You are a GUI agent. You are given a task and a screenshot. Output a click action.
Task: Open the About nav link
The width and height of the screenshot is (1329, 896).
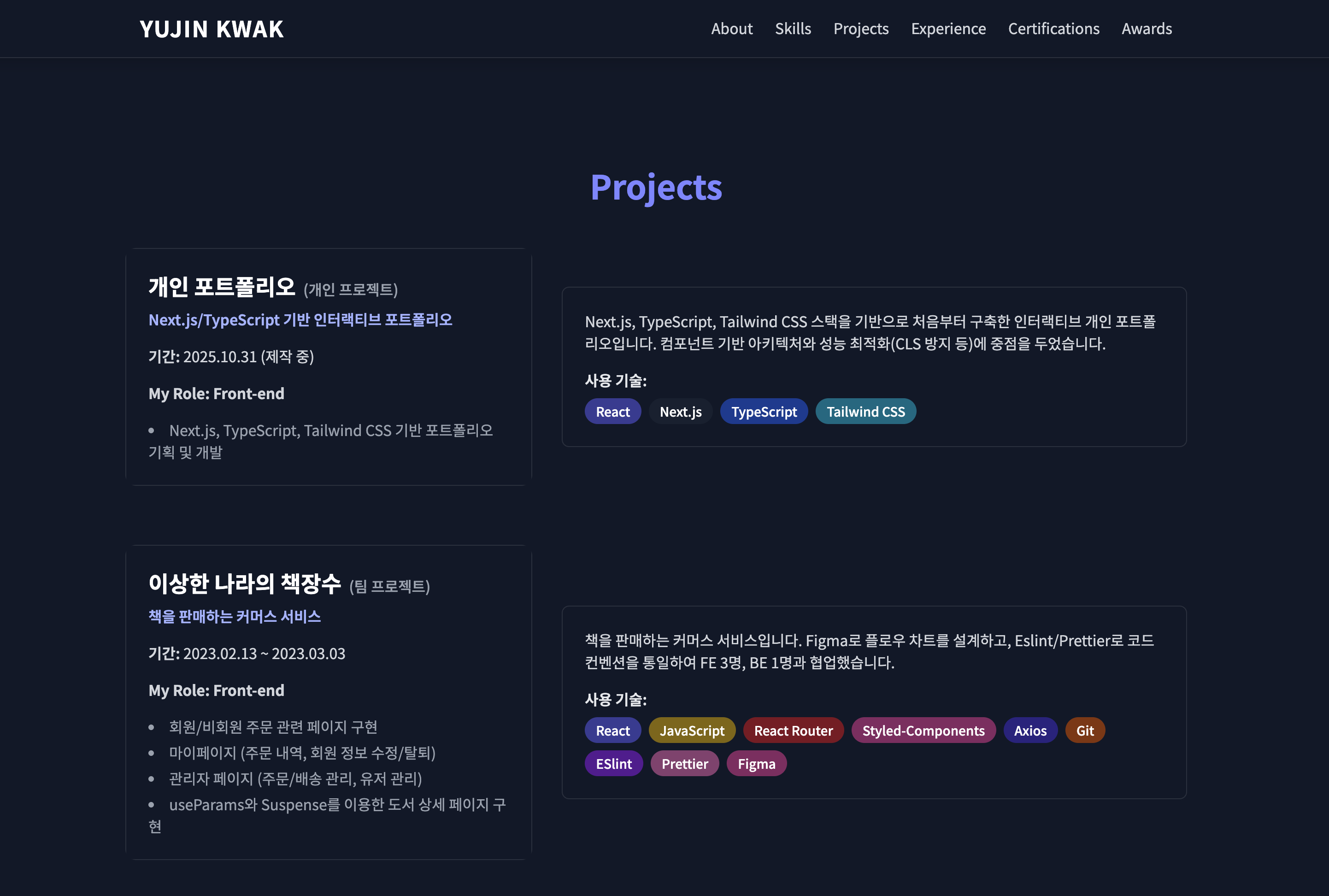(731, 29)
